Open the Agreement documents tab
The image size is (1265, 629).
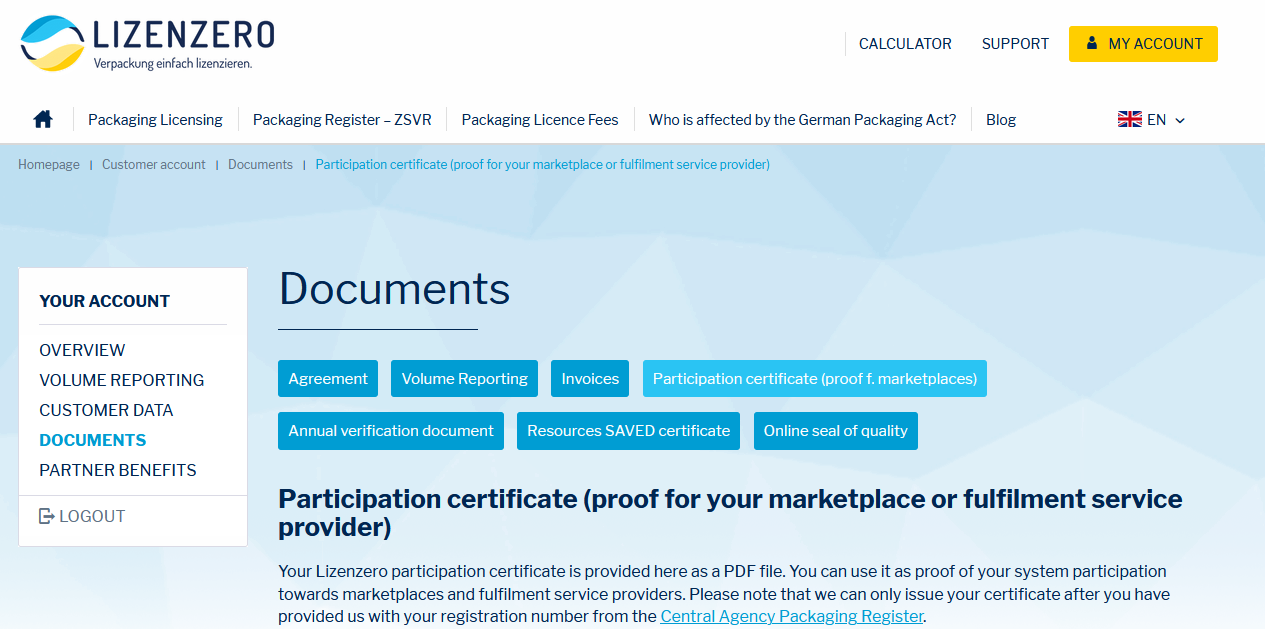coord(328,378)
